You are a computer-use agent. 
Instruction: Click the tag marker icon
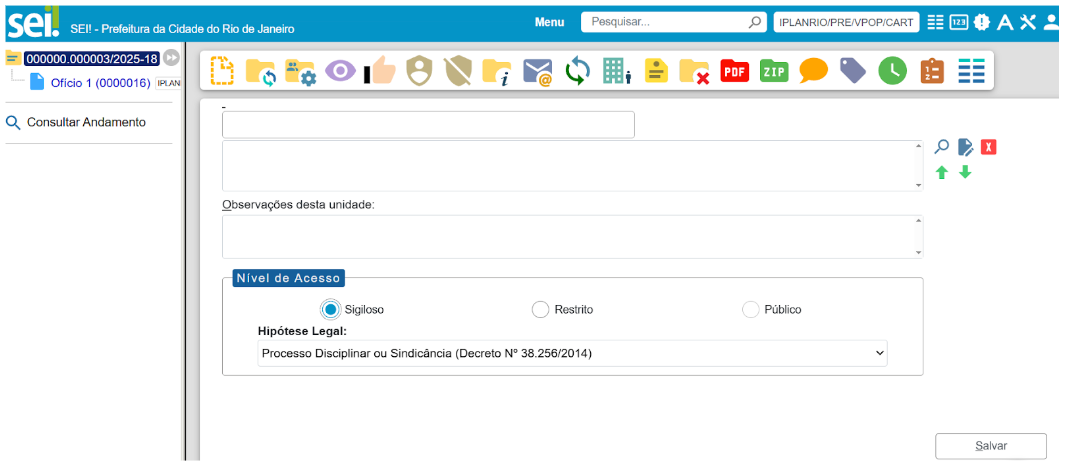click(852, 71)
